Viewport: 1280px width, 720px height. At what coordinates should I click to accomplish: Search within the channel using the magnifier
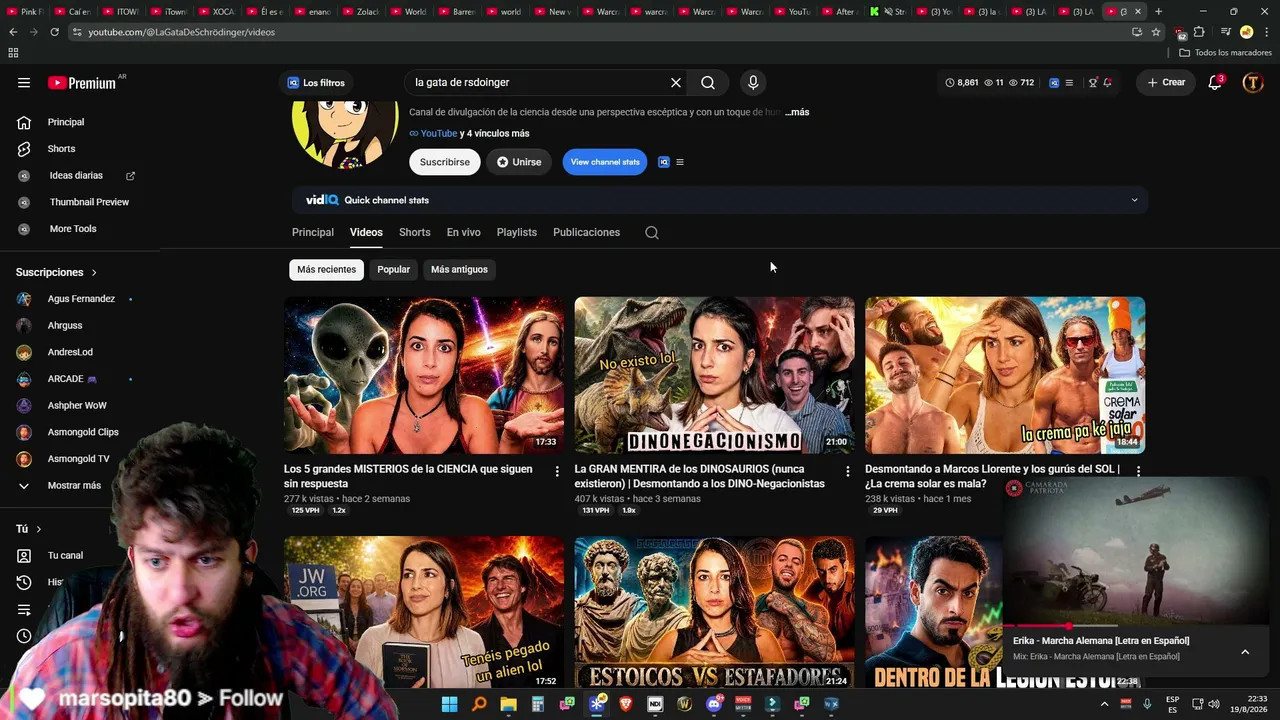click(x=652, y=233)
